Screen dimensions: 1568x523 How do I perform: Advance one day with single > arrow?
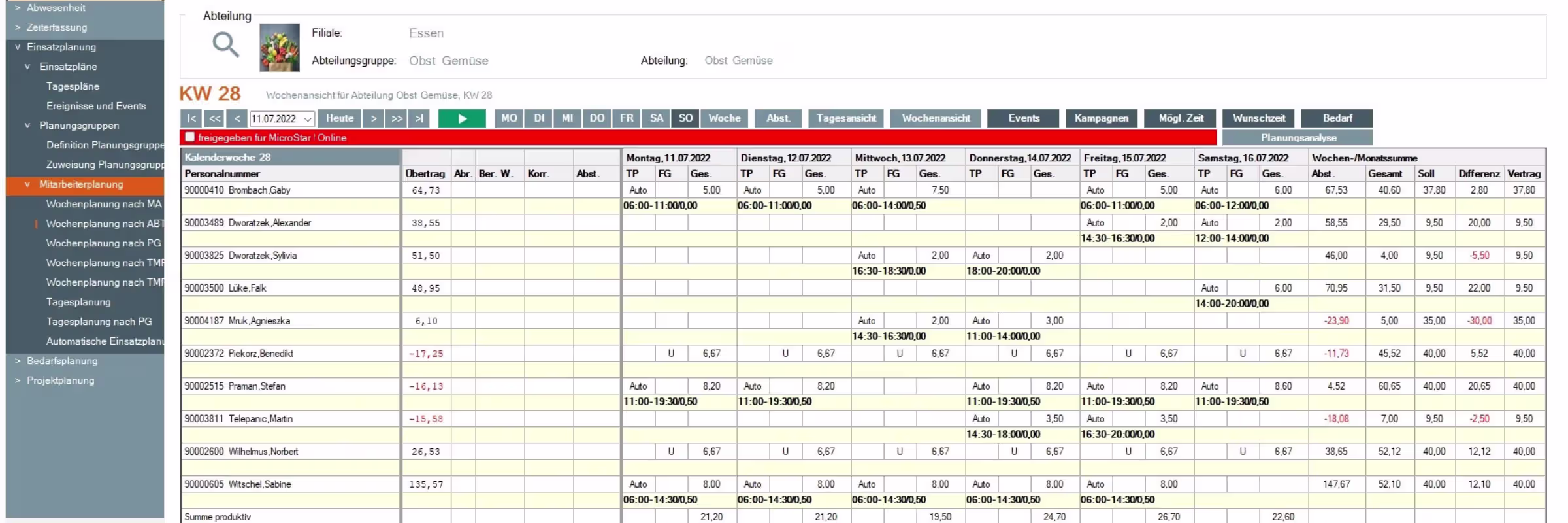point(373,118)
